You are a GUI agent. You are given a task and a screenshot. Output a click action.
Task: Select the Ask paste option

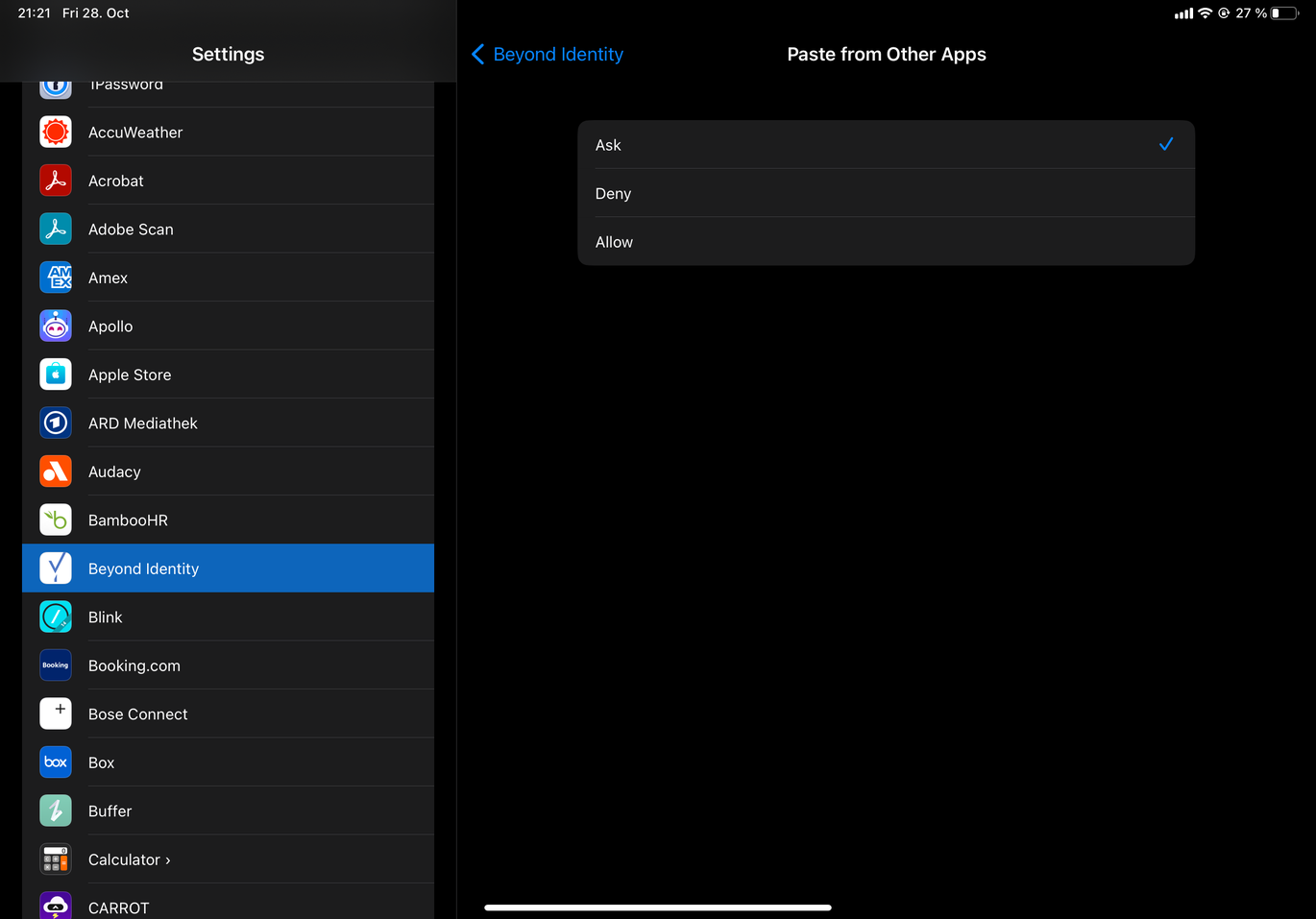pyautogui.click(x=885, y=145)
